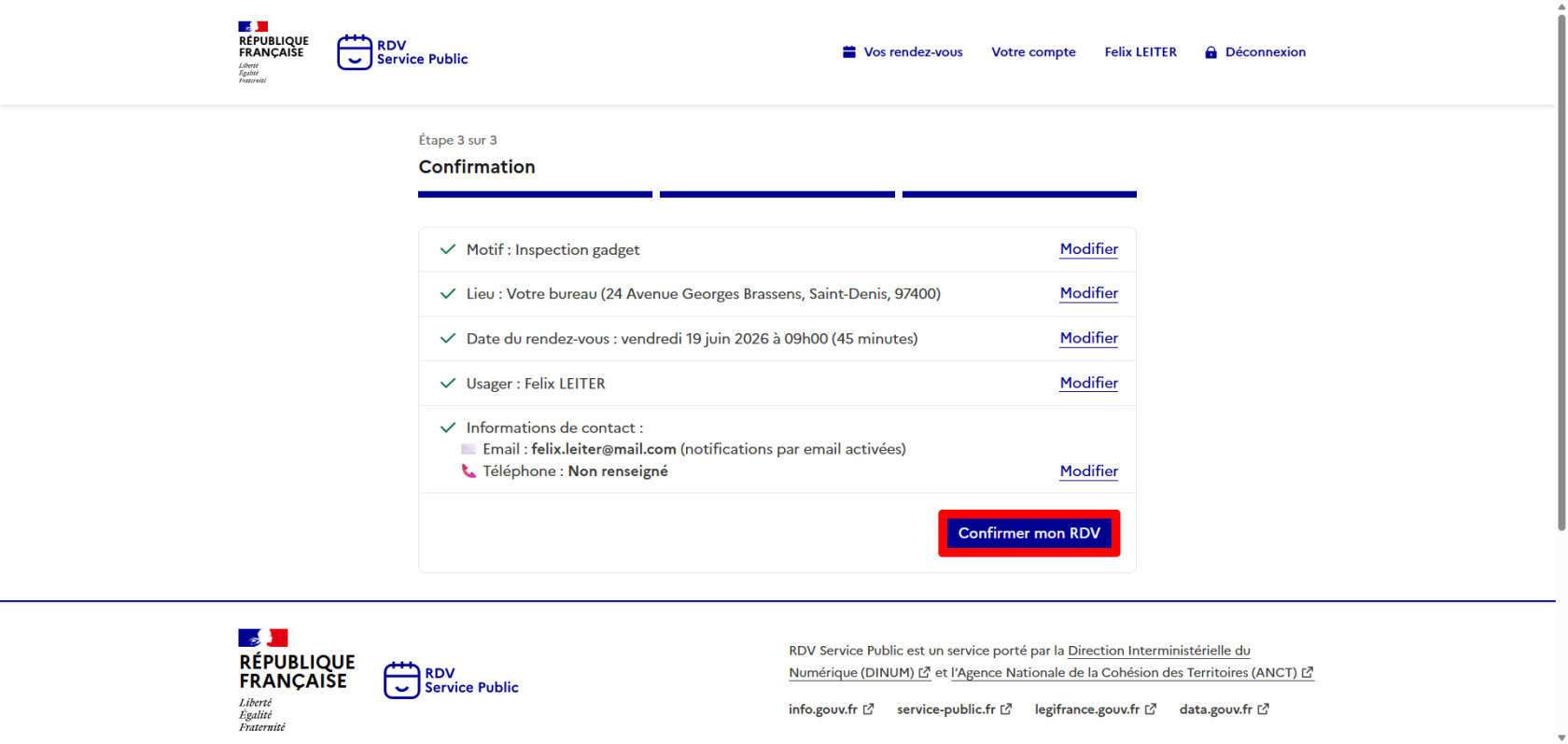Click the page vertical scrollbar thumb
This screenshot has height=744, width=1568.
click(x=1561, y=271)
